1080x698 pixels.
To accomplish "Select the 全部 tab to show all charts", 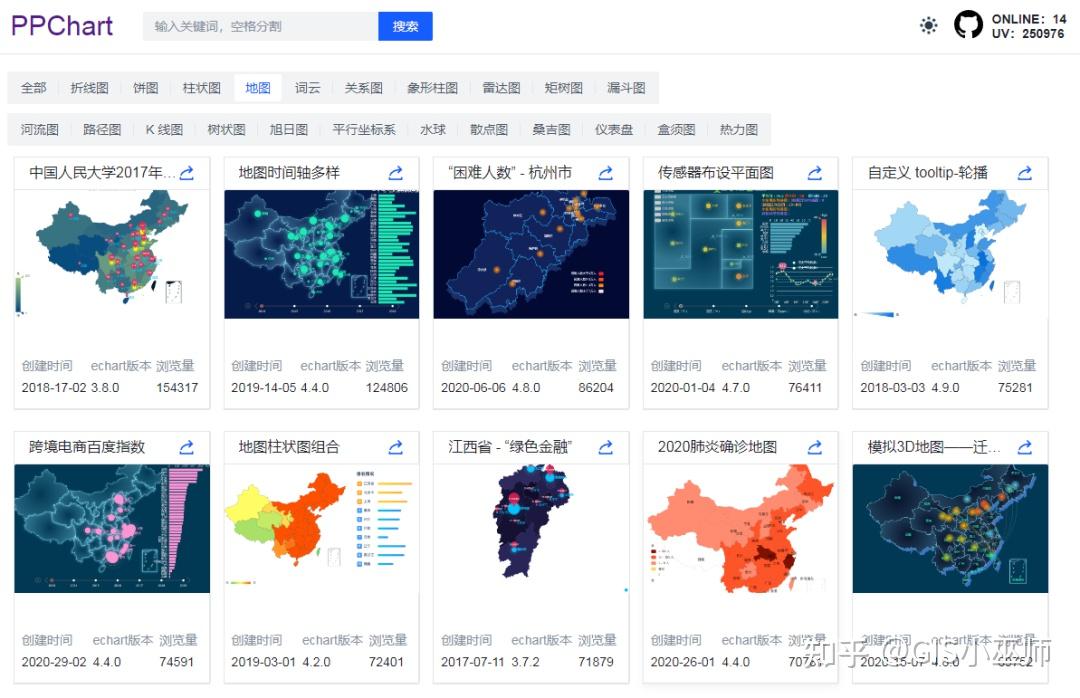I will coord(33,88).
